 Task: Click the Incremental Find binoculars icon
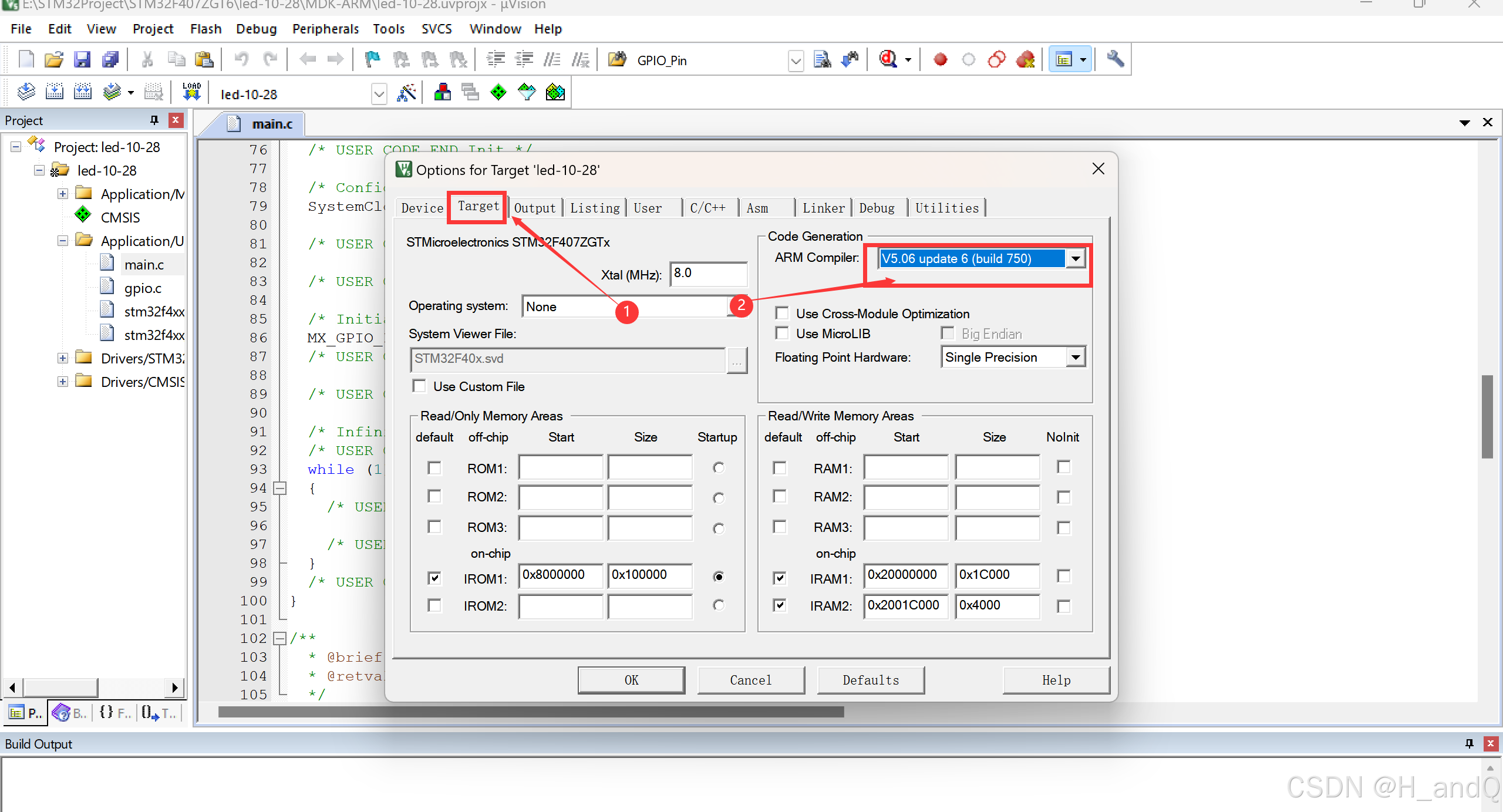(x=850, y=59)
